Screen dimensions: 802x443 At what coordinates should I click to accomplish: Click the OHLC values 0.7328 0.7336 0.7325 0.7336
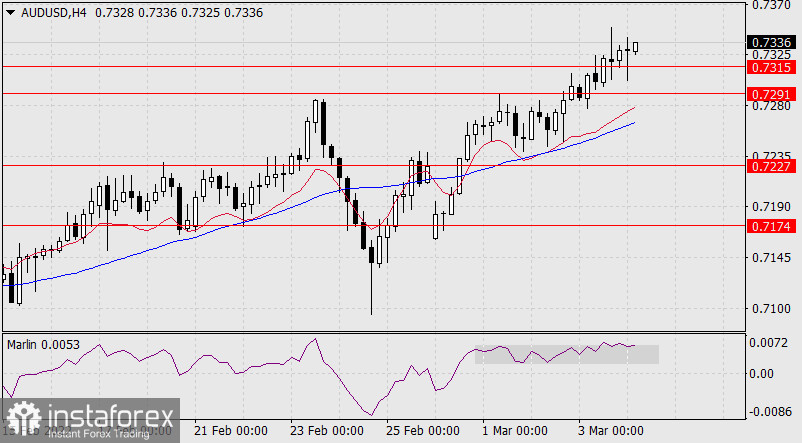tap(179, 13)
